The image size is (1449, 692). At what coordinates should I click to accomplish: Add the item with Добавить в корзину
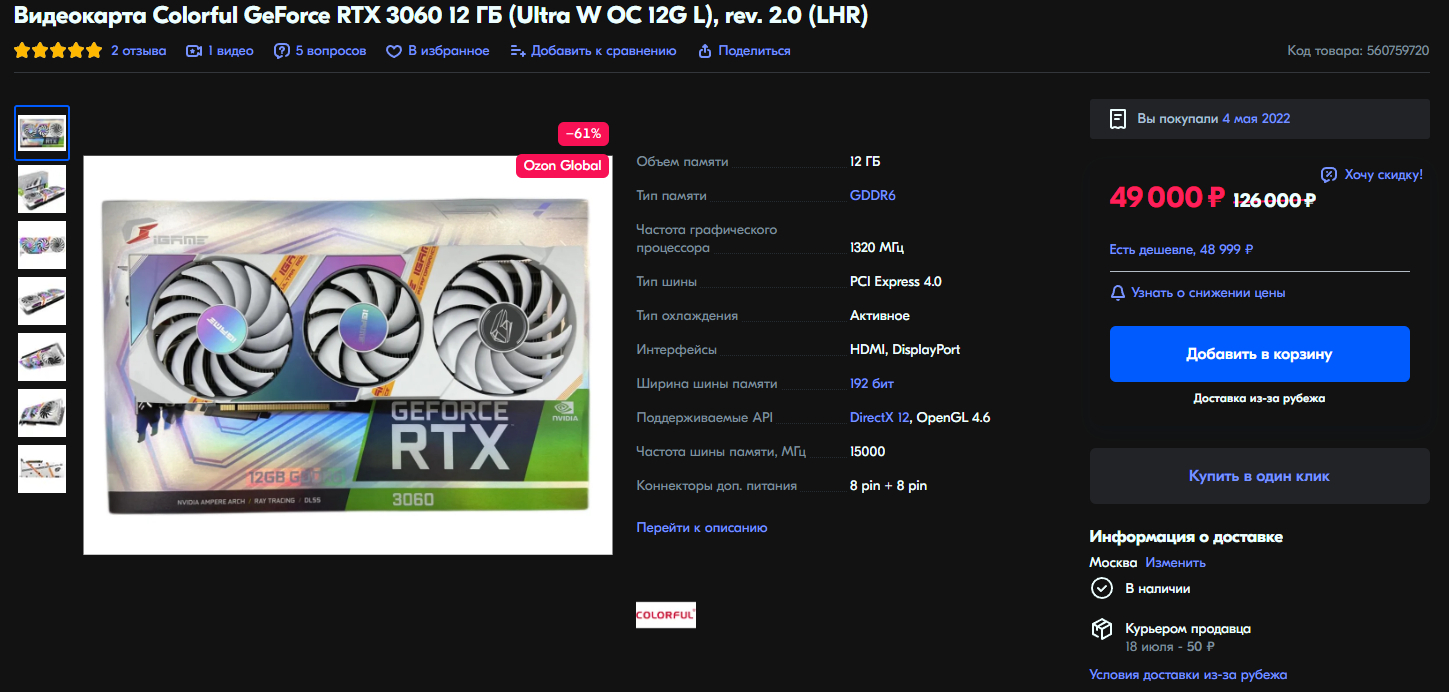1259,354
